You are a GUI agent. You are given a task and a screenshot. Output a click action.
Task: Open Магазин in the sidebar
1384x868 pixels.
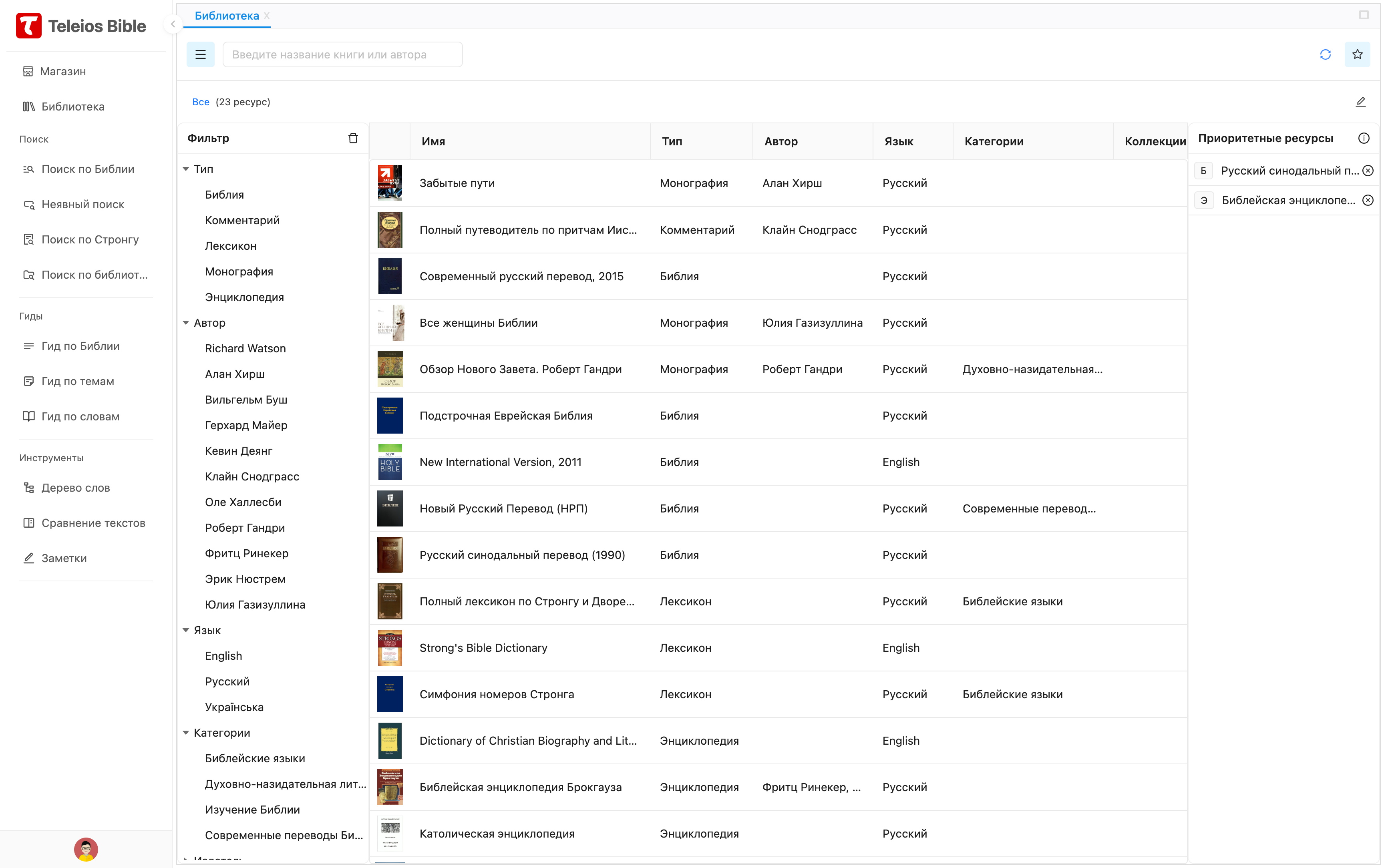(62, 71)
